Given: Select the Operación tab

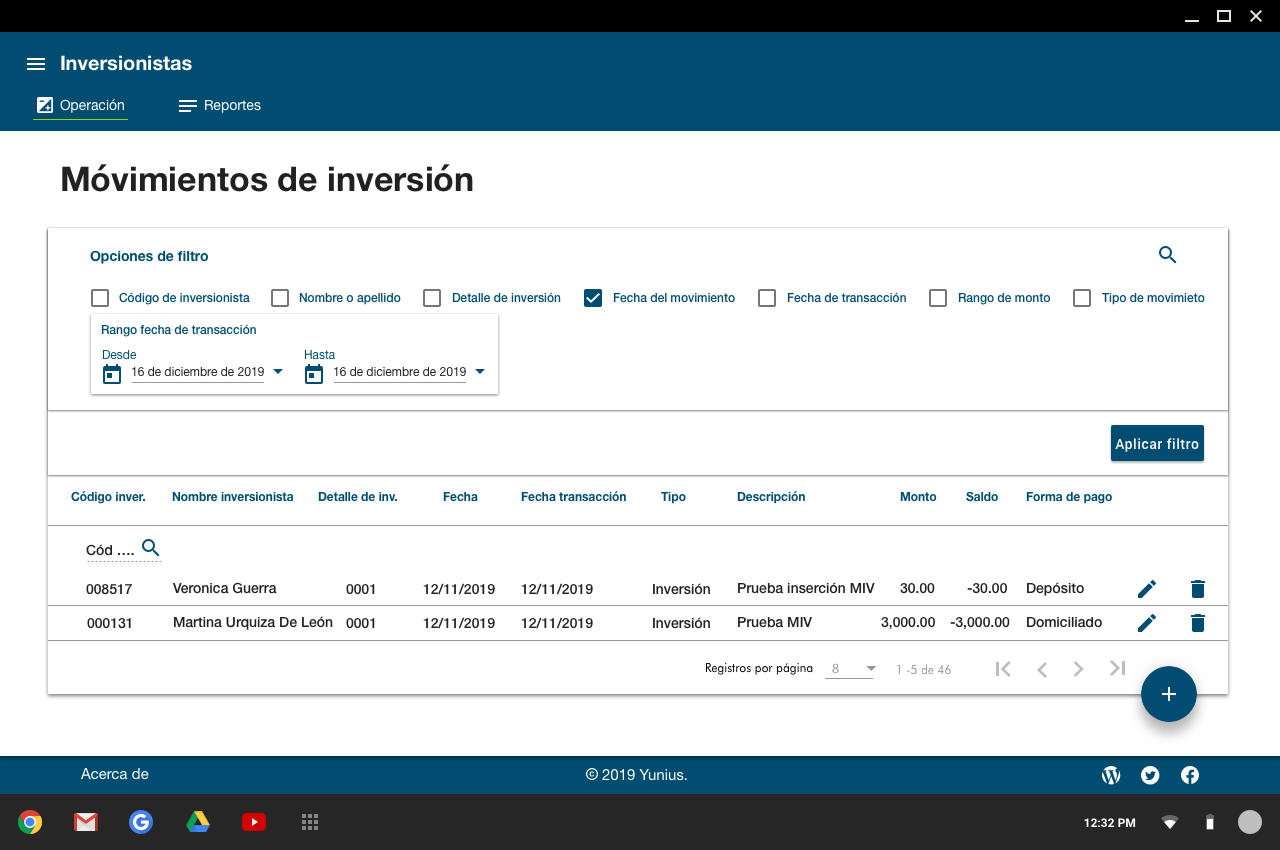Looking at the screenshot, I should 80,105.
